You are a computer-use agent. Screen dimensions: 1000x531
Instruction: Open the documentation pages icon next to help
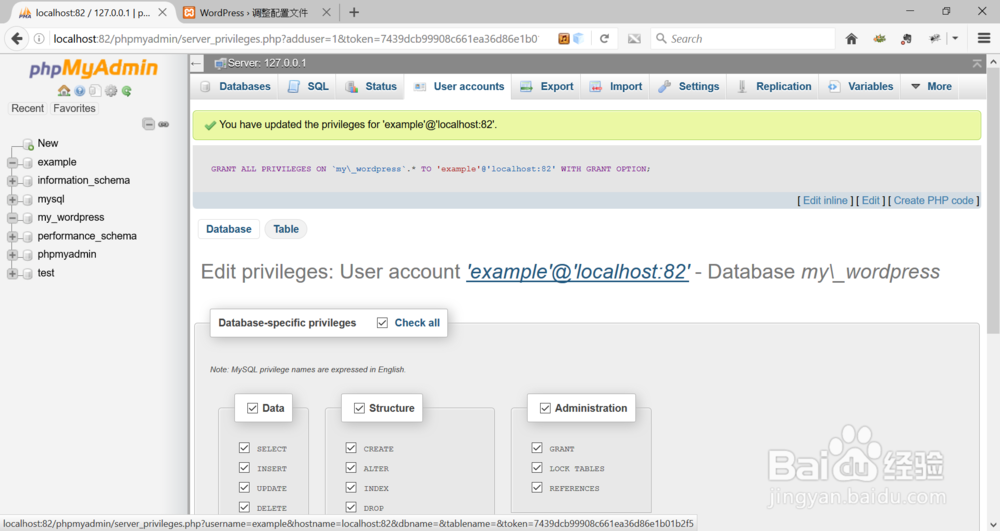tap(95, 91)
